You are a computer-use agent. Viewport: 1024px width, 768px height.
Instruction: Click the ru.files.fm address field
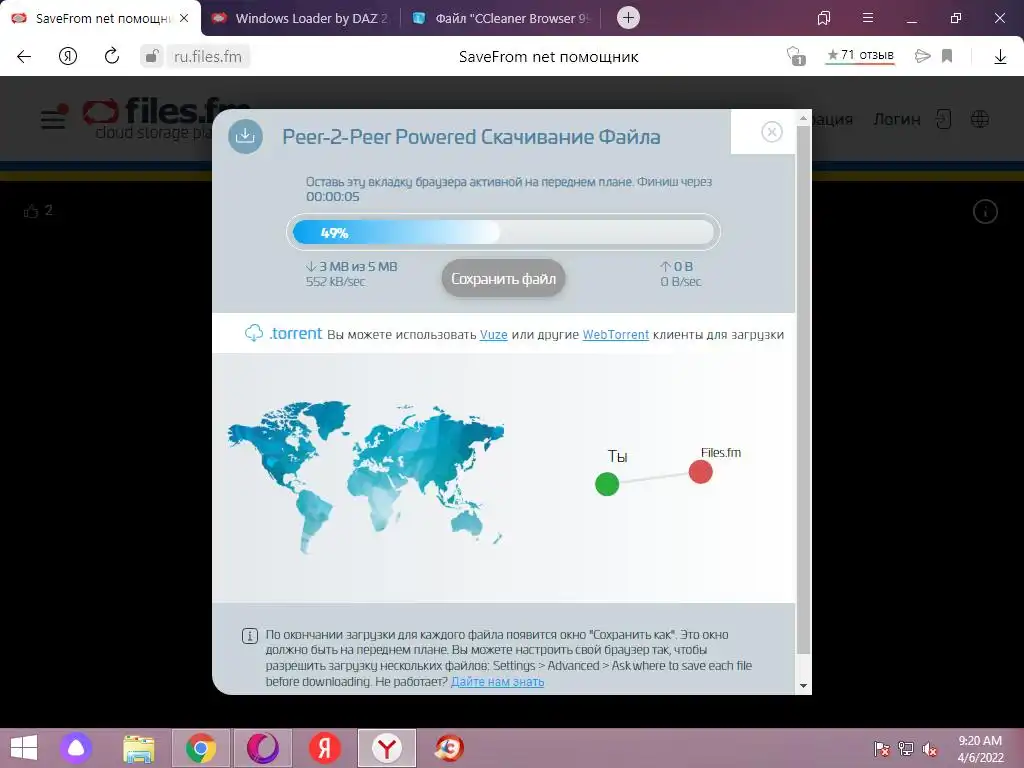click(208, 57)
